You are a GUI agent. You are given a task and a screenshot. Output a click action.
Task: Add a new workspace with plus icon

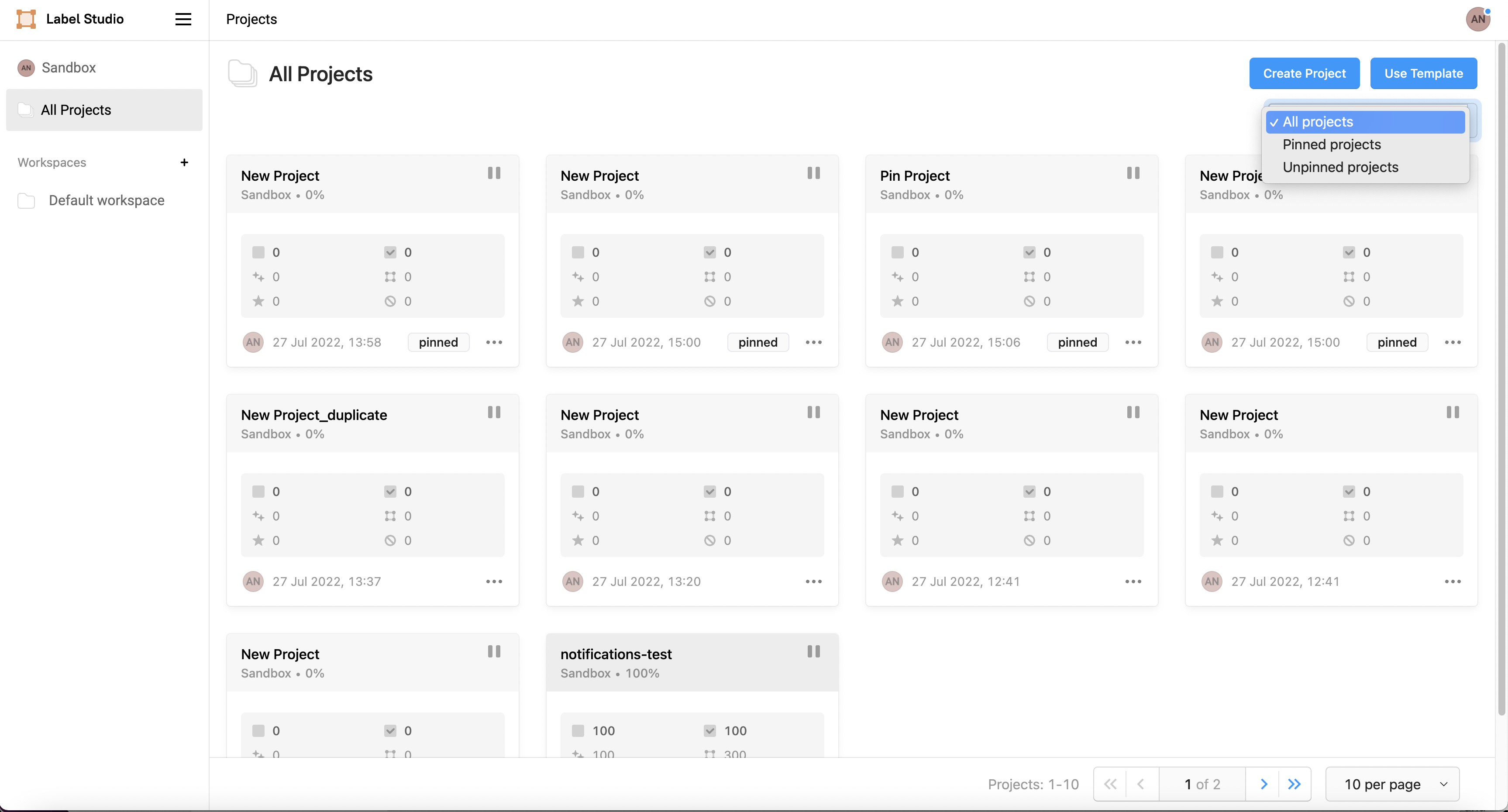point(184,162)
